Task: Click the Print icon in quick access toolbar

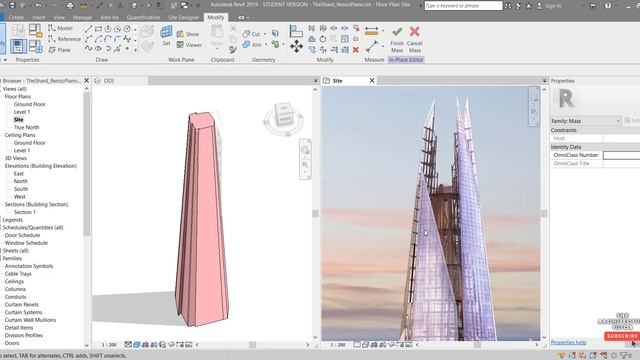Action: point(70,6)
